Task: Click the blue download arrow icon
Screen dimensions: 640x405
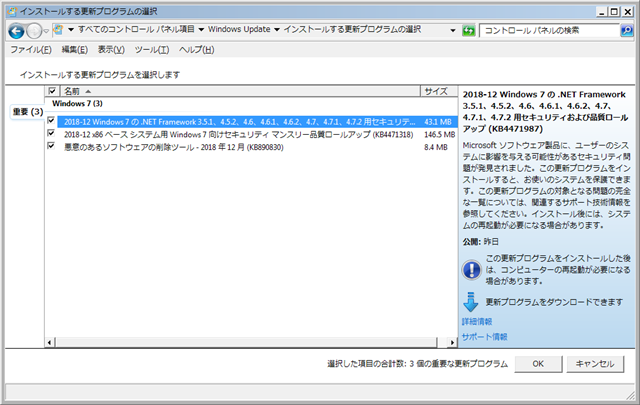Action: tap(471, 302)
